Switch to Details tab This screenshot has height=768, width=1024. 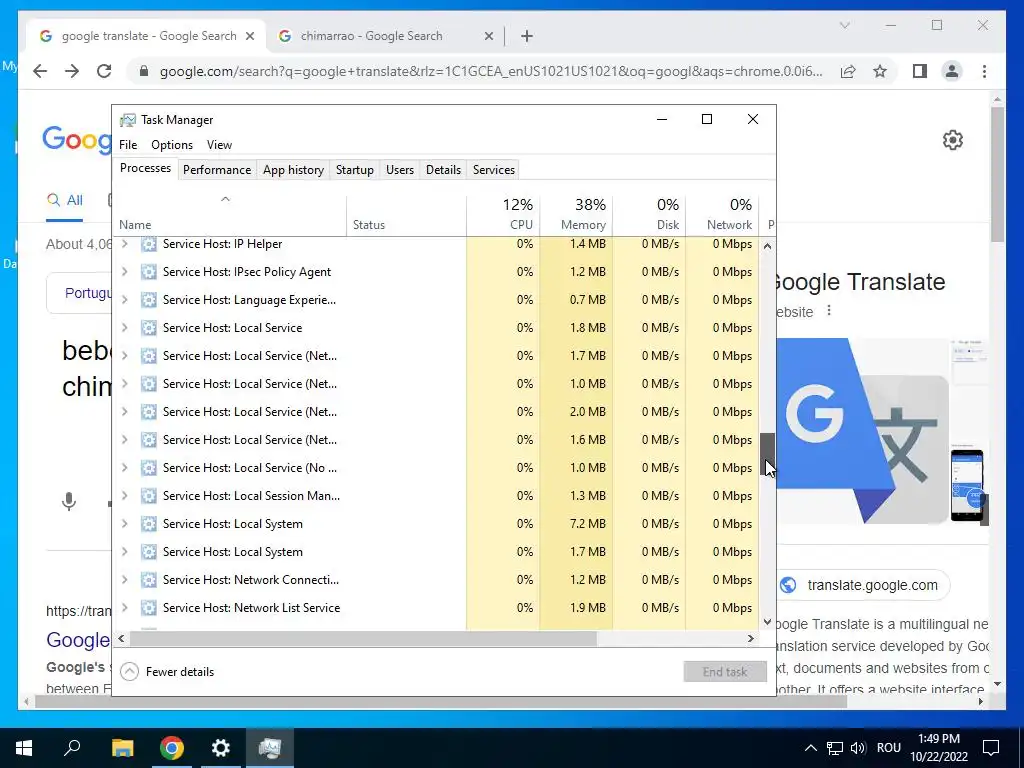[443, 170]
